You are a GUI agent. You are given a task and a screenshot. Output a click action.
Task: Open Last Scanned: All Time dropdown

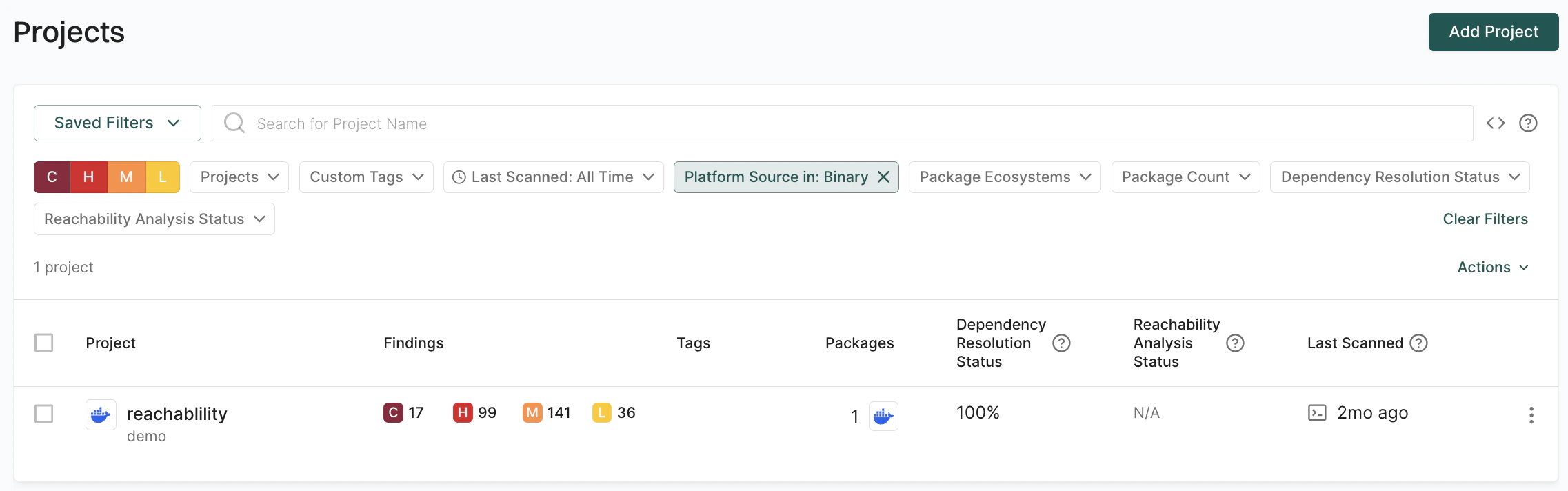553,177
